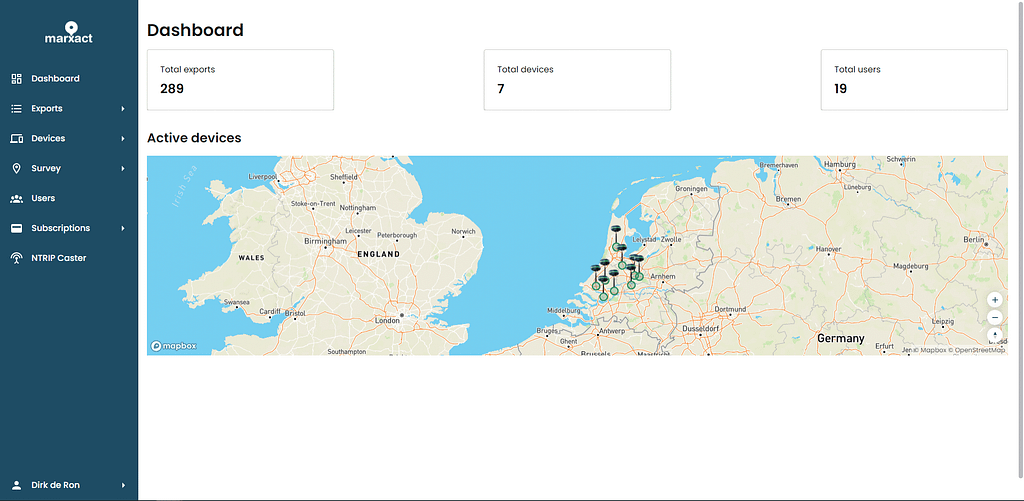Expand the Devices submenu arrow
Viewport: 1024px width, 501px height.
123,138
